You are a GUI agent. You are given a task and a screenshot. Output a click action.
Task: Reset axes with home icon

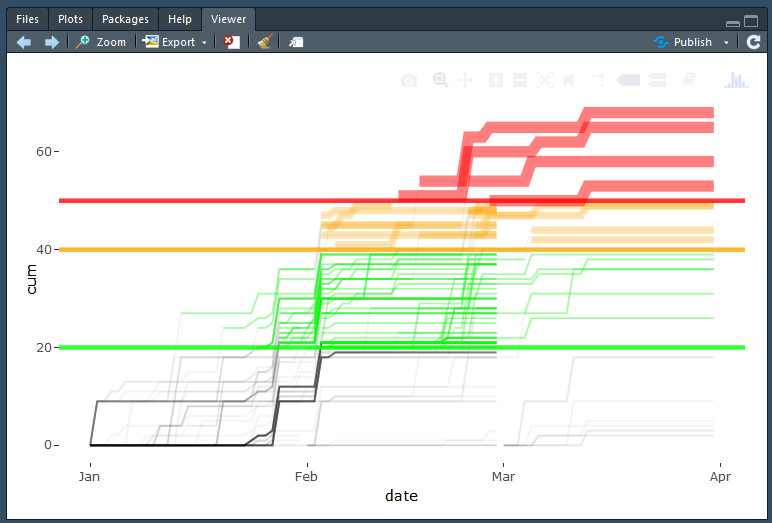[x=569, y=80]
